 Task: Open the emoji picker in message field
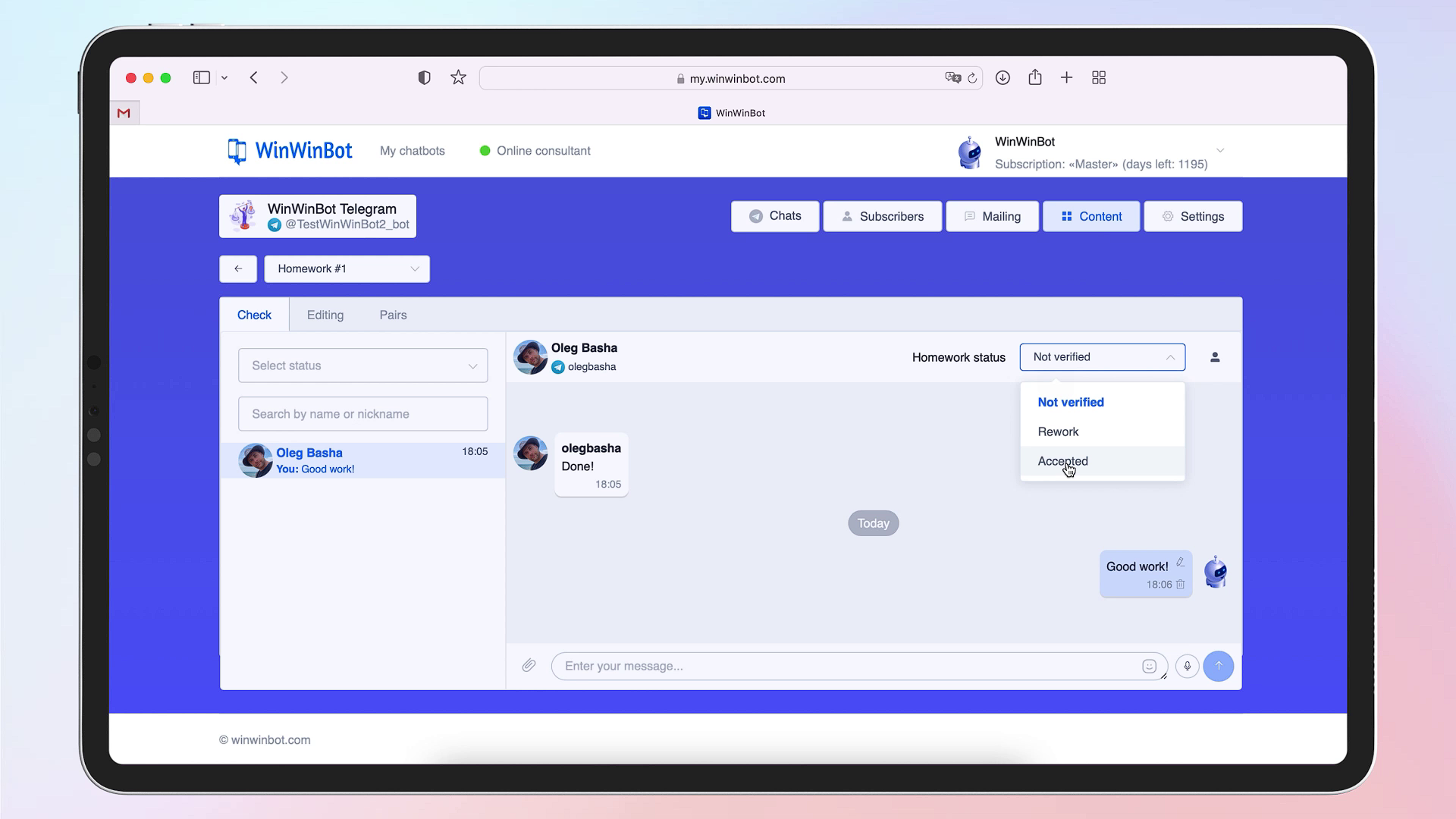1149,666
